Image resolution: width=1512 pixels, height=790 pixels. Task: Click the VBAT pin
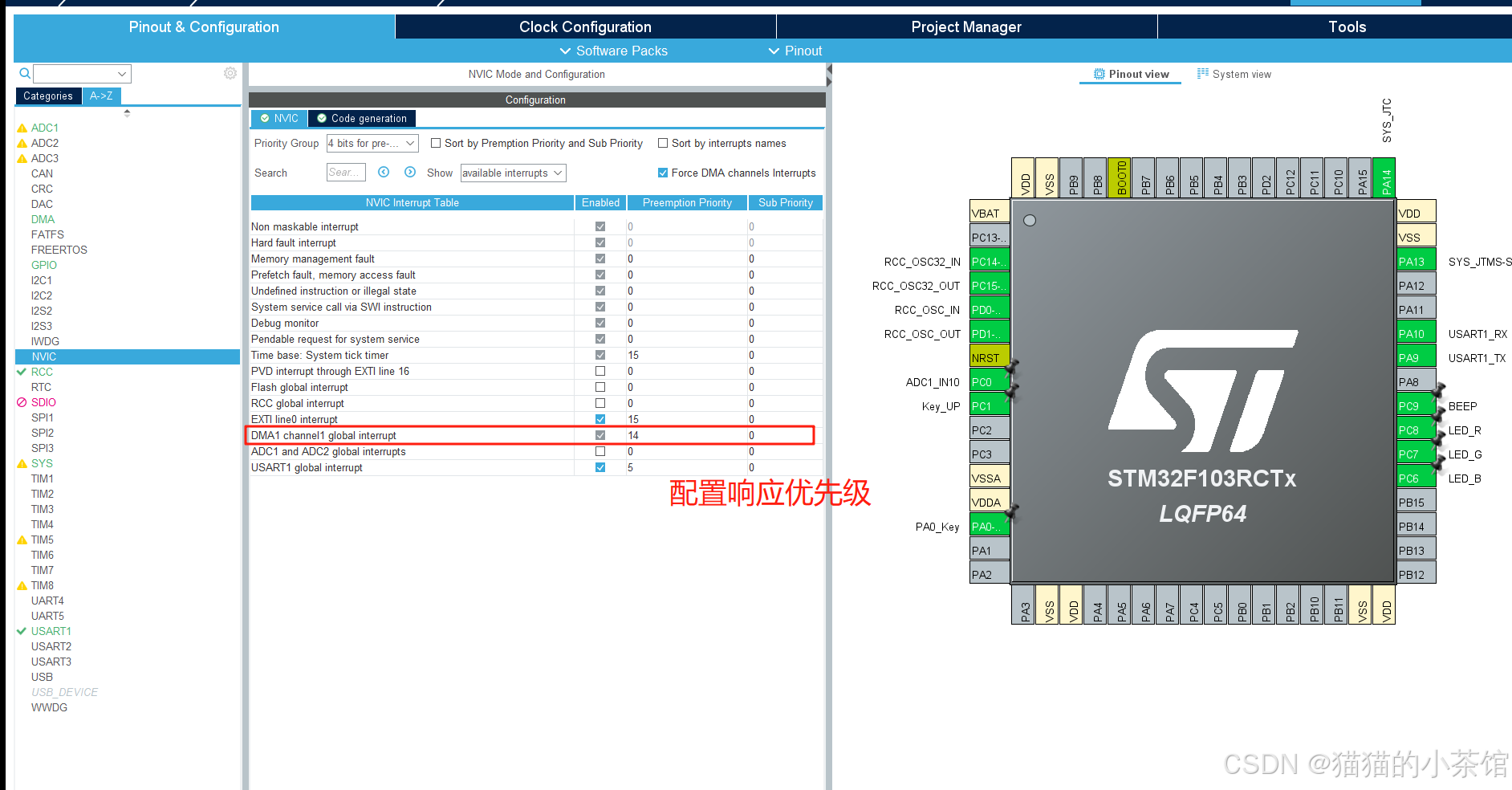click(x=990, y=213)
